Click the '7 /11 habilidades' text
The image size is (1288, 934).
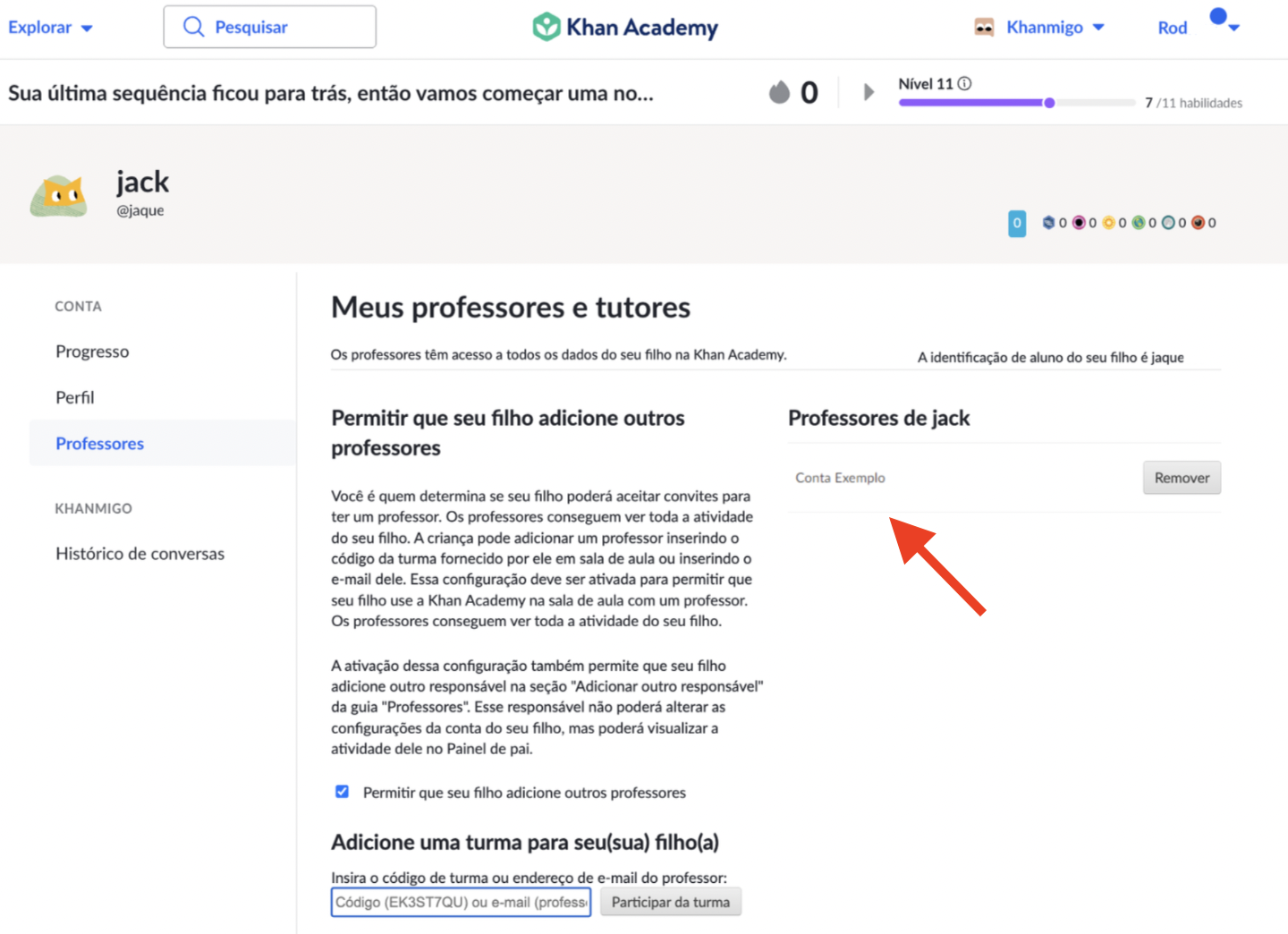click(x=1193, y=103)
